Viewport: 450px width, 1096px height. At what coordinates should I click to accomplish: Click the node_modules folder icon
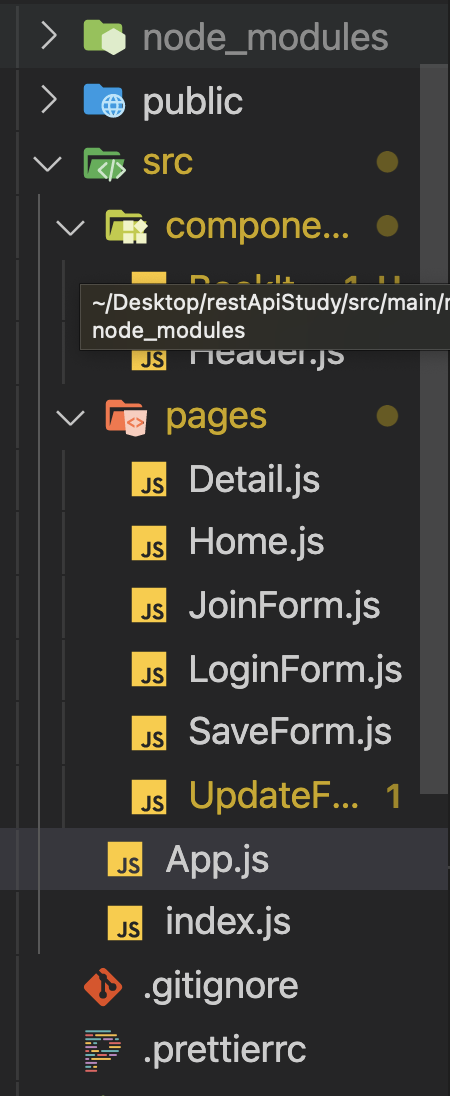(104, 36)
